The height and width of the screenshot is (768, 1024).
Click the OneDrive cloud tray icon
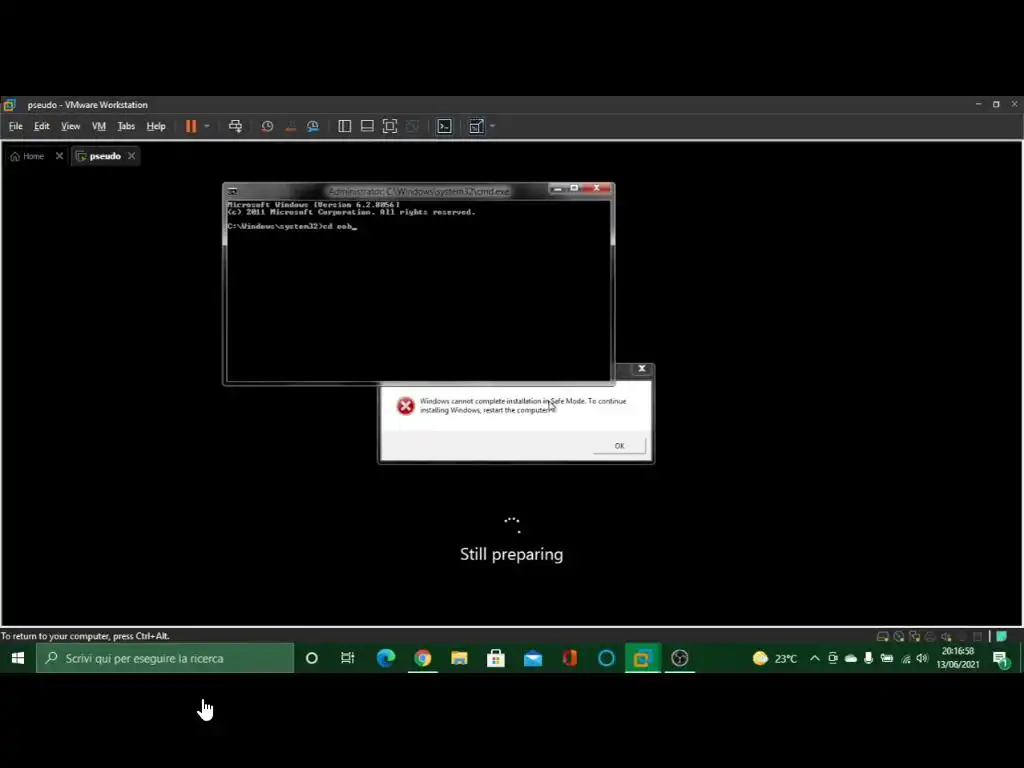tap(851, 658)
